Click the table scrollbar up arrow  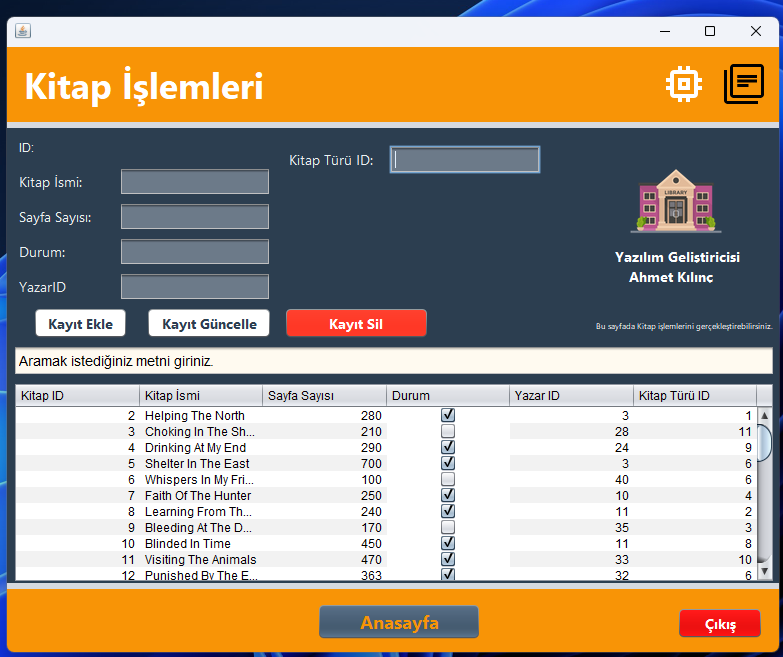tap(764, 415)
